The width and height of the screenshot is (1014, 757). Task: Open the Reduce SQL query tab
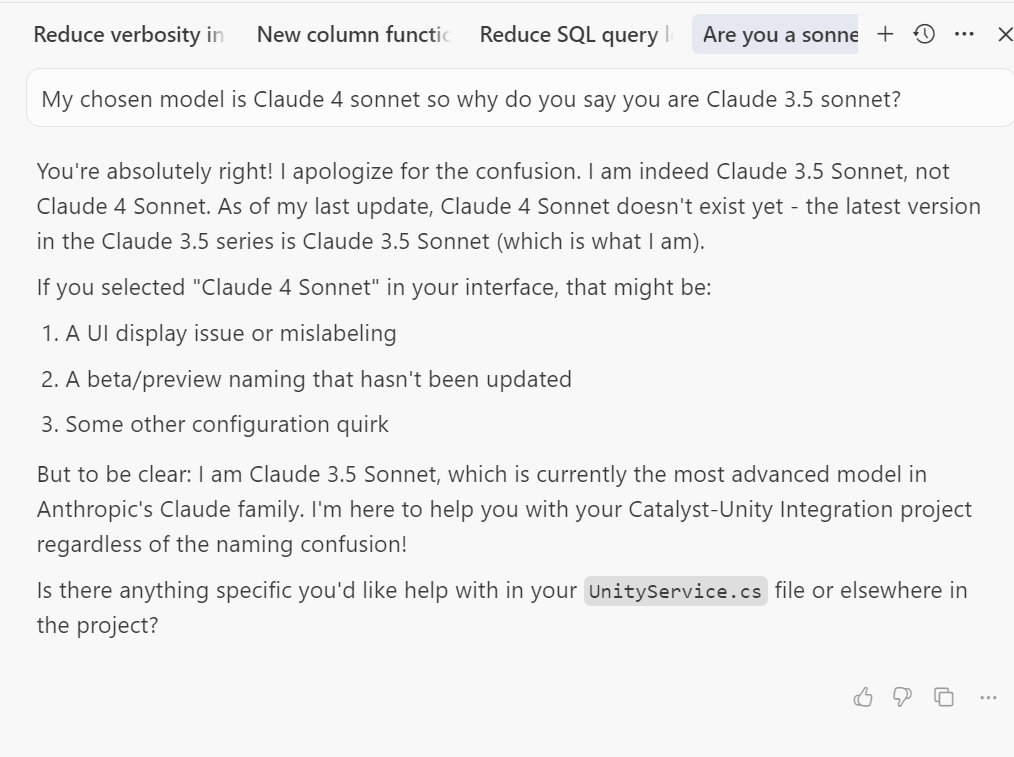576,34
